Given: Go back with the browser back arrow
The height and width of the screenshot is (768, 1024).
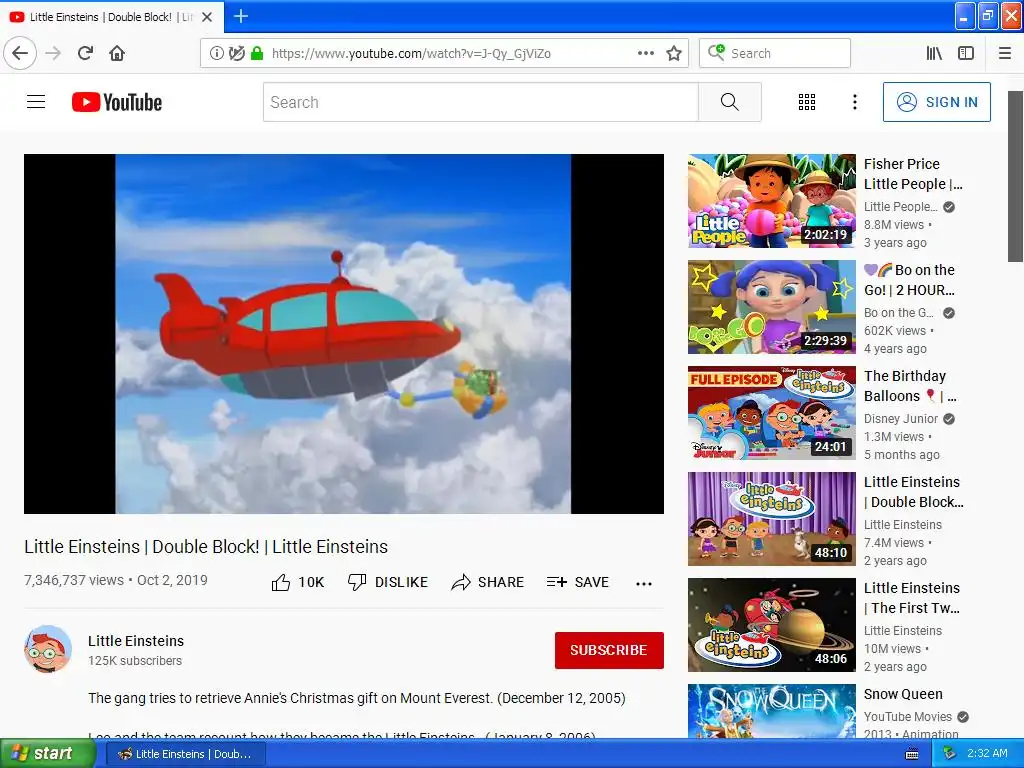Looking at the screenshot, I should click(x=20, y=53).
